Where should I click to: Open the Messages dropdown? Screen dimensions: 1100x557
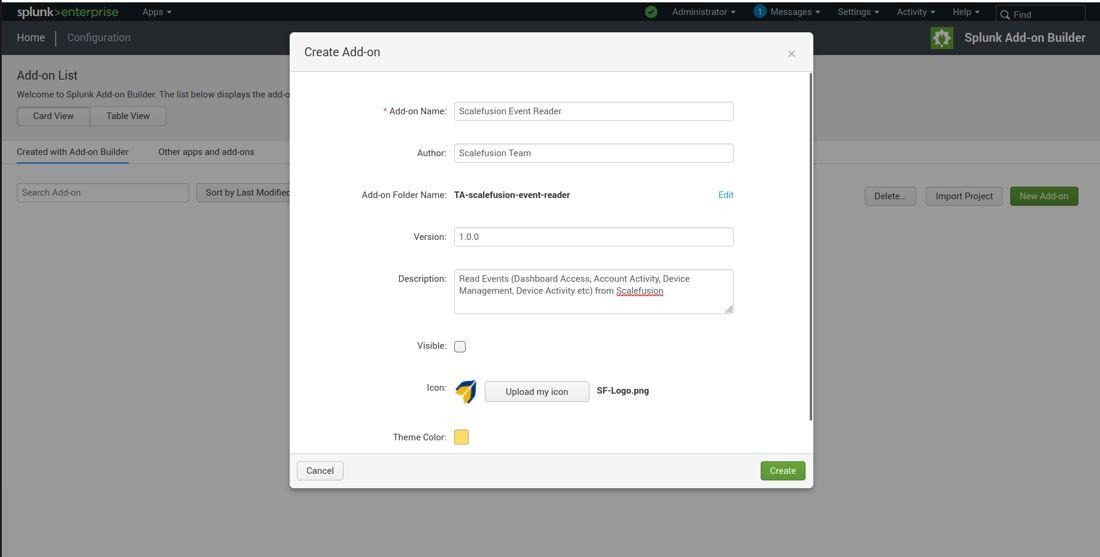pos(795,12)
